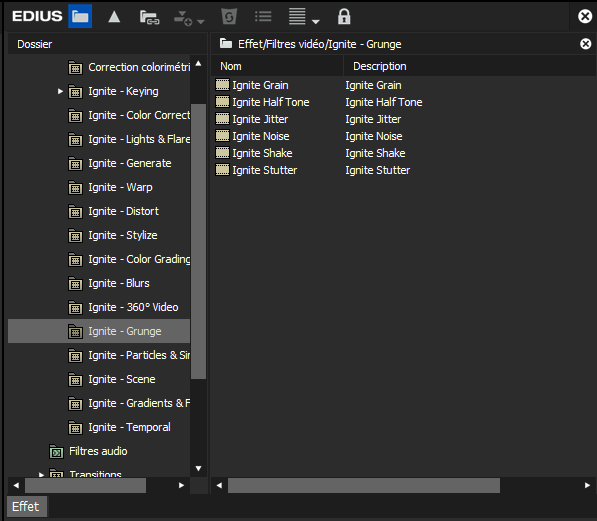
Task: Click the effect list horizontal scrollbar thumb
Action: pyautogui.click(x=364, y=485)
